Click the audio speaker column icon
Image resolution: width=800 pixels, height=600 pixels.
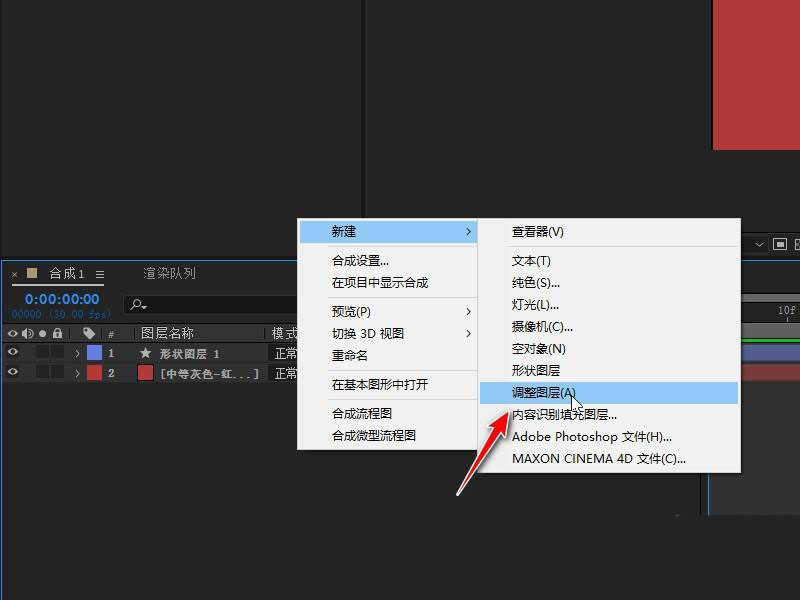coord(26,334)
